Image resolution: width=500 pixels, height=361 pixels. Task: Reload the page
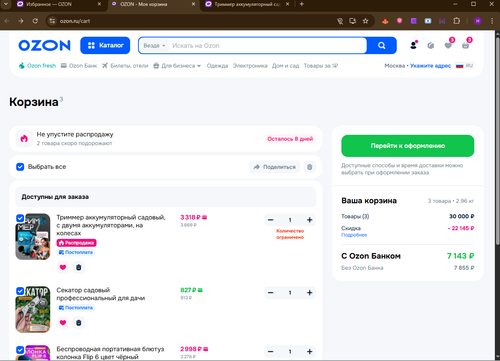(x=35, y=21)
